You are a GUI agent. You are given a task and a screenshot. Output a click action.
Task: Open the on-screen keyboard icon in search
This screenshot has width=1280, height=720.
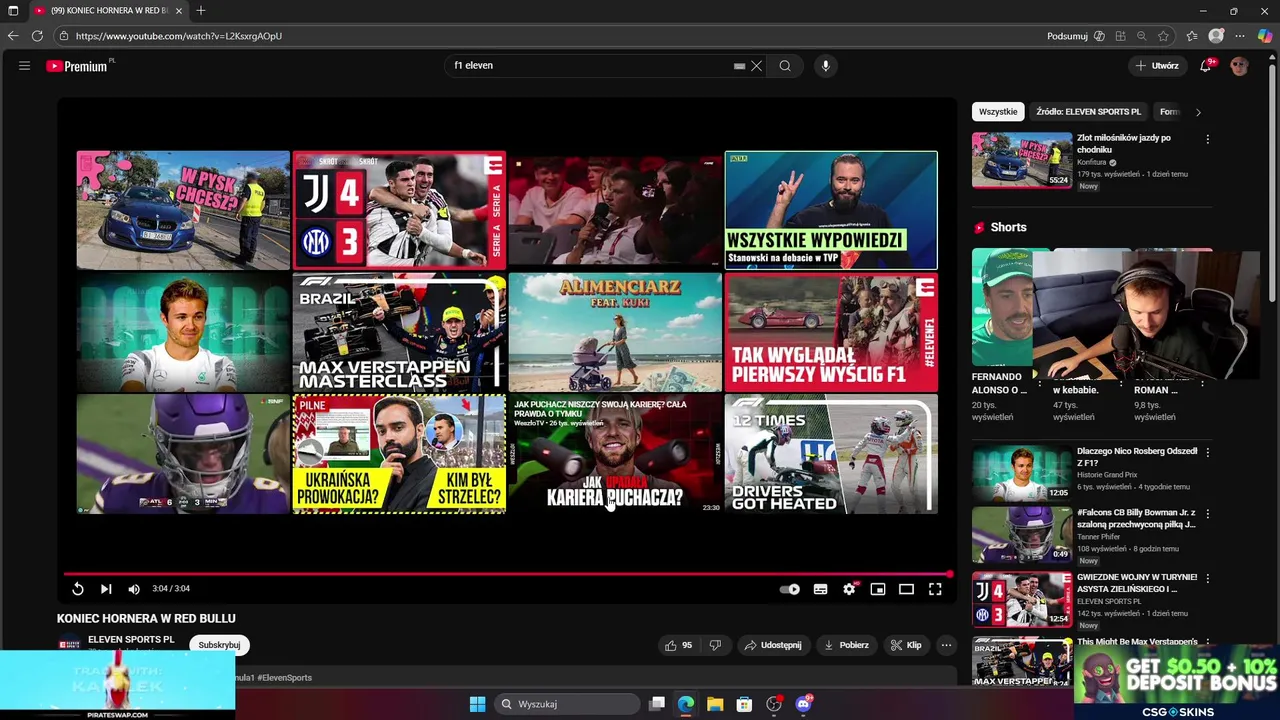click(739, 66)
